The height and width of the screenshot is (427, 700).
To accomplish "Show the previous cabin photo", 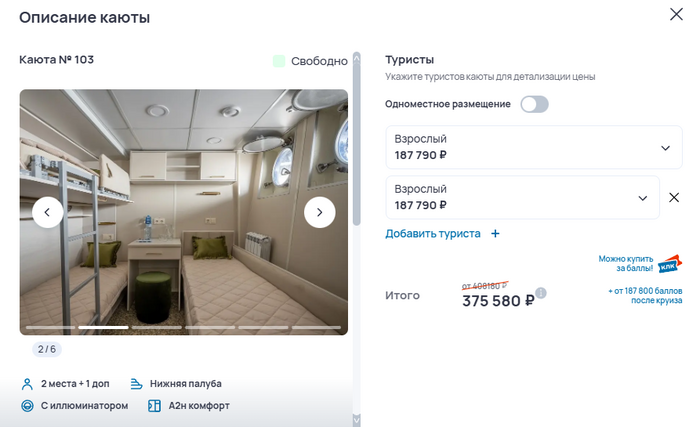I will [x=48, y=212].
